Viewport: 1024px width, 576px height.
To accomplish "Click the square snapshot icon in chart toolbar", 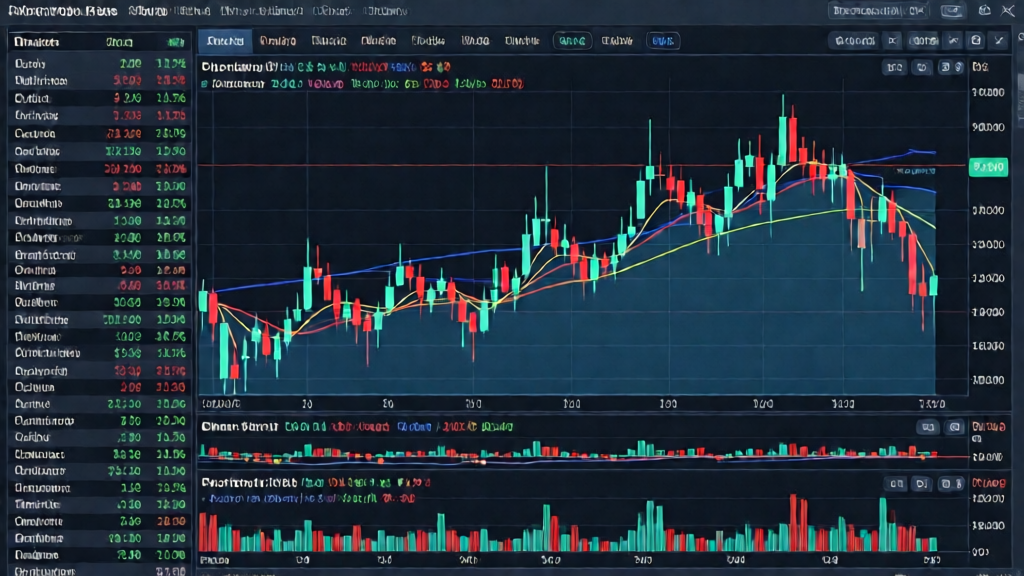I will click(976, 40).
